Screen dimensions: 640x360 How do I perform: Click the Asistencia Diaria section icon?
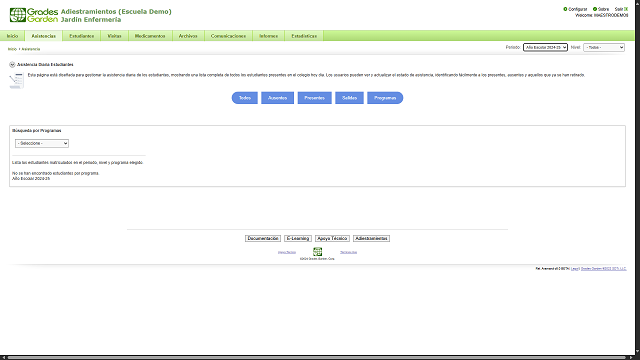click(12, 64)
